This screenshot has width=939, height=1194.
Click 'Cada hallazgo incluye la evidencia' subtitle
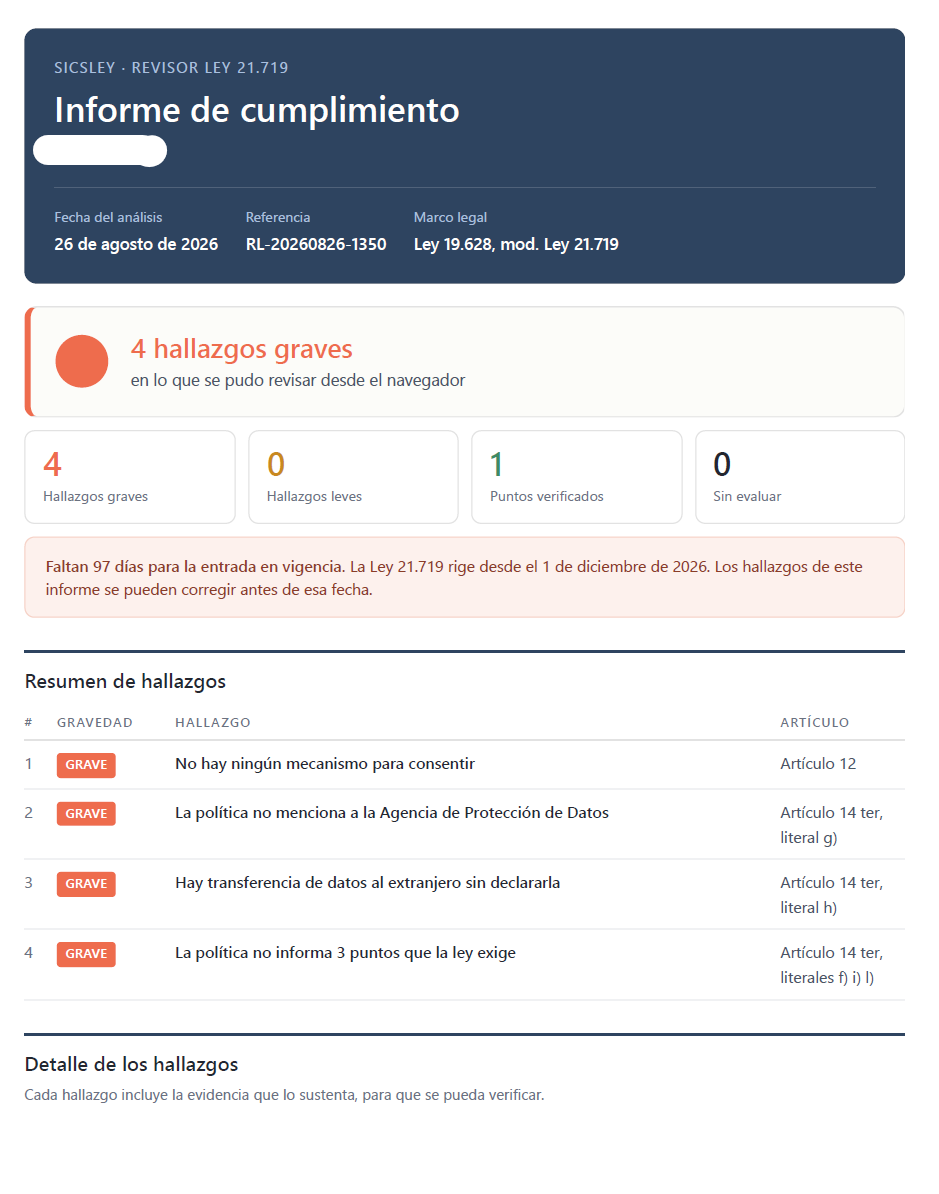coord(284,1095)
